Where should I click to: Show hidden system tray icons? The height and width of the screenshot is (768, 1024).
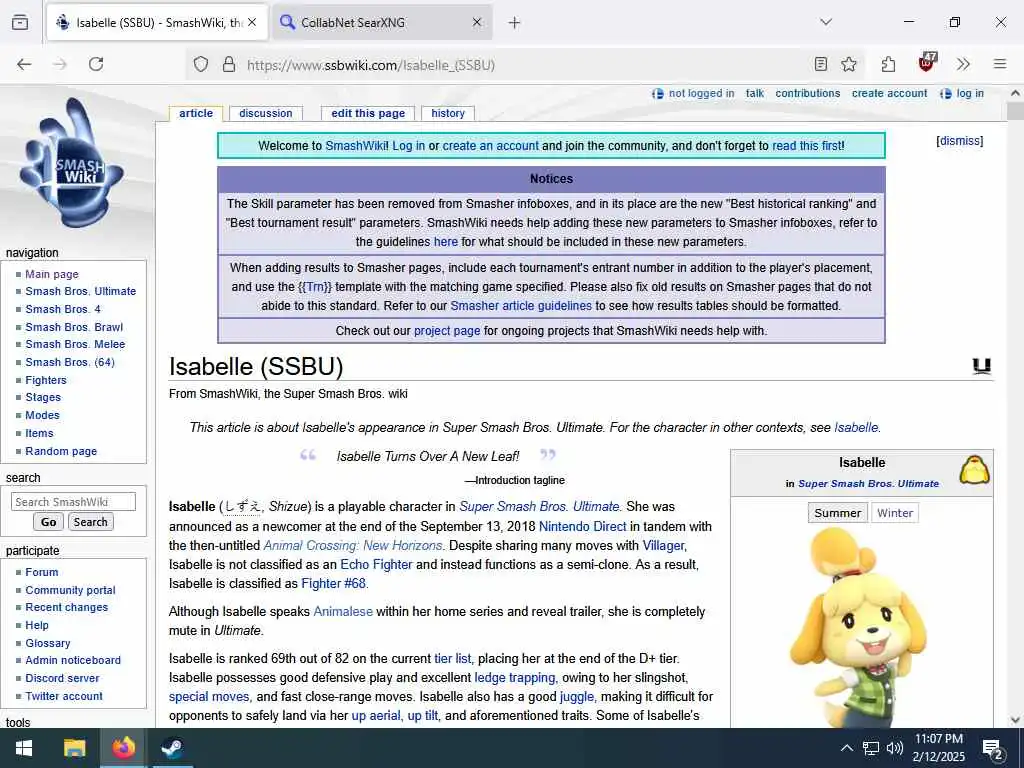(x=846, y=748)
